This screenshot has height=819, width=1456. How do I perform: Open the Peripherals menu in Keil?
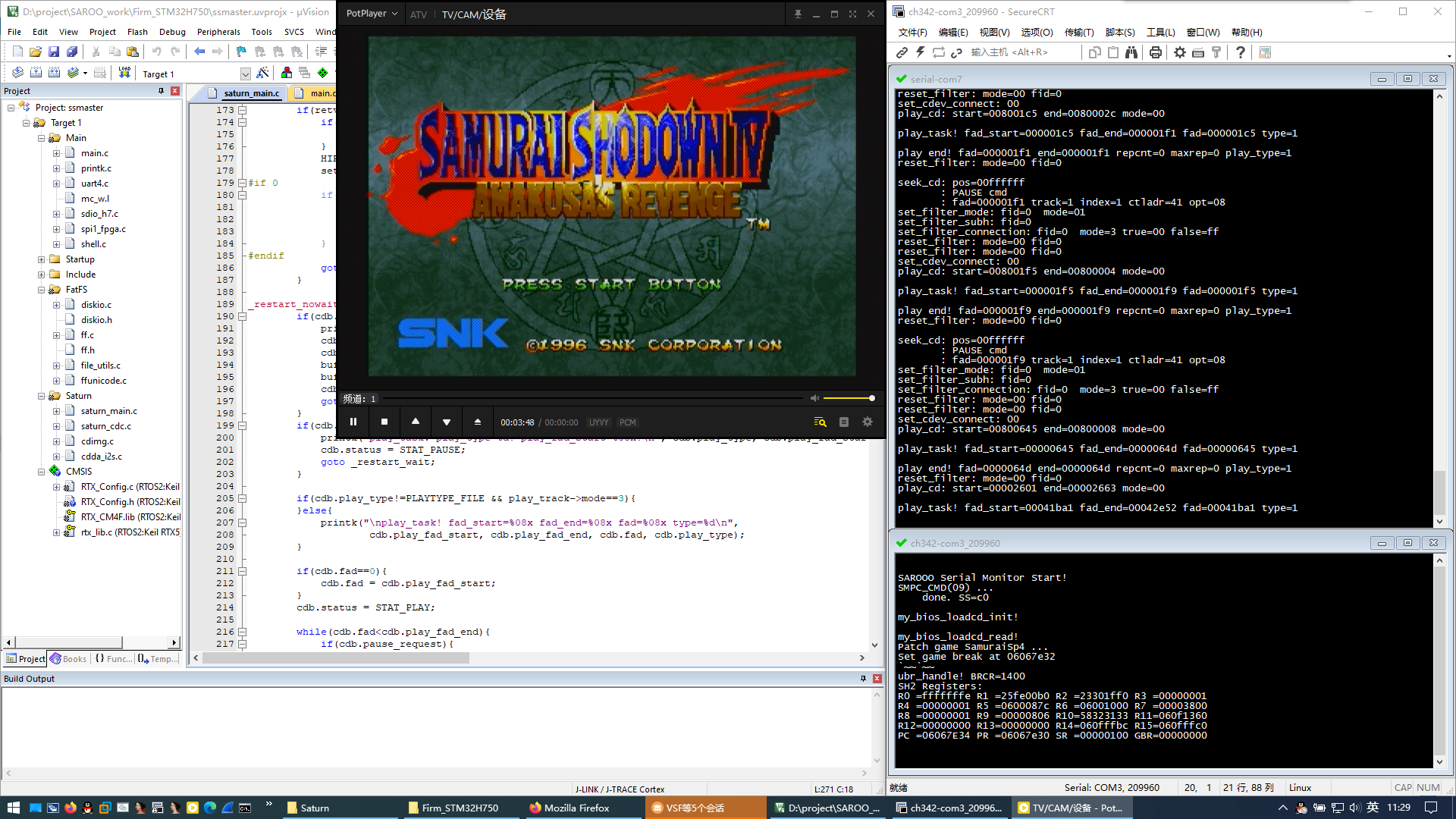(218, 32)
